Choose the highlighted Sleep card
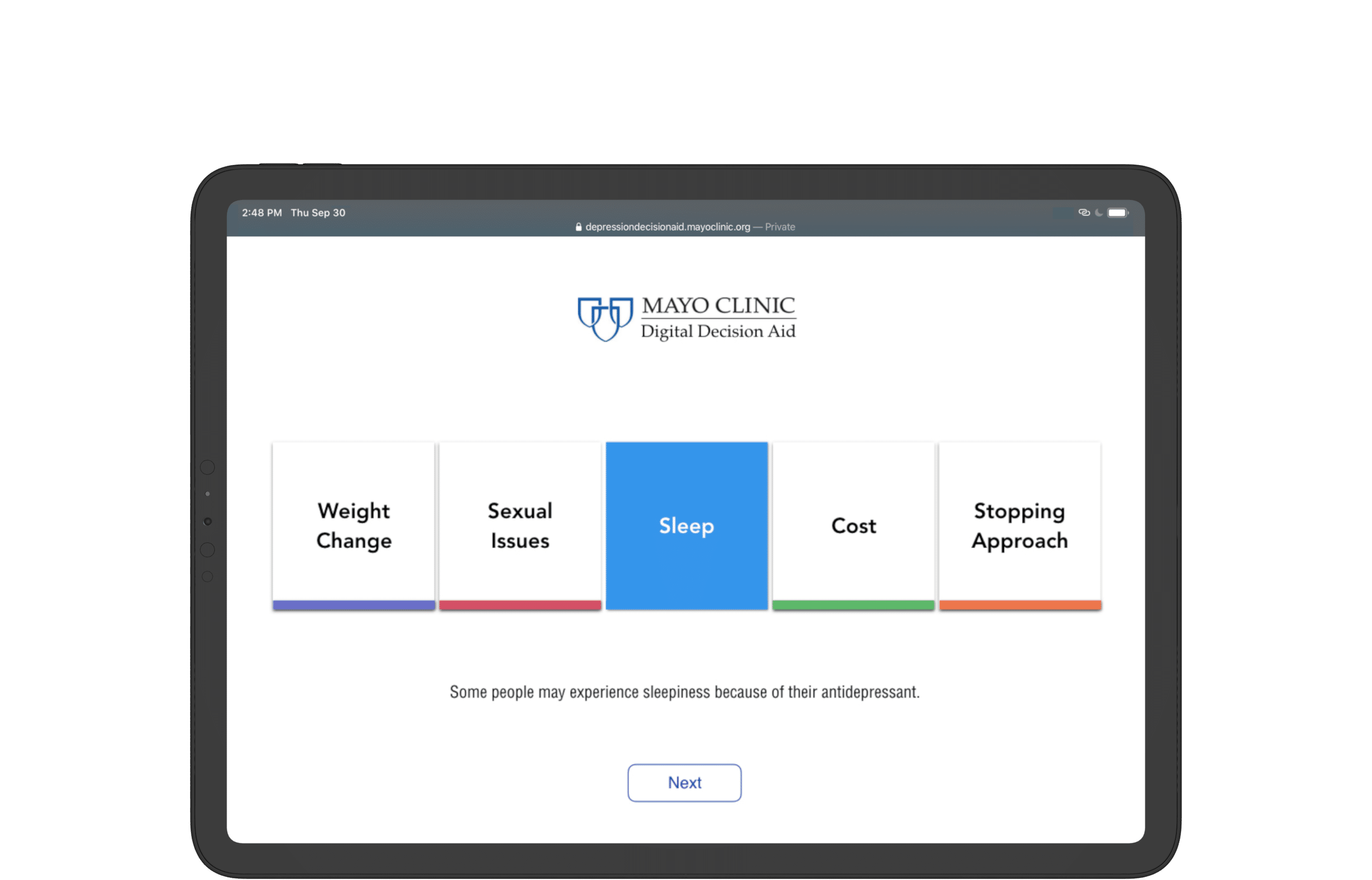 coord(687,525)
